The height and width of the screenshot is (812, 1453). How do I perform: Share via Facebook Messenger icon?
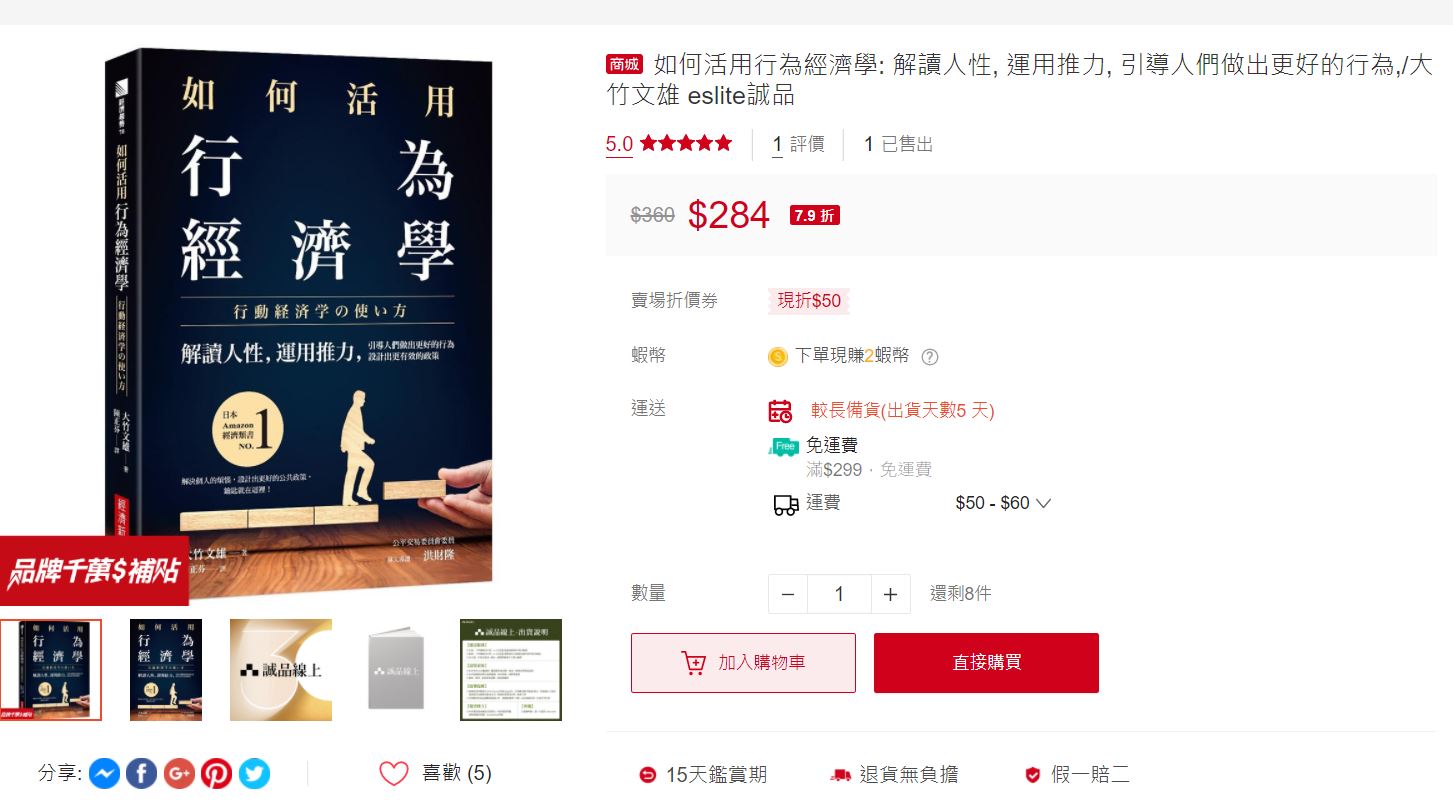pyautogui.click(x=105, y=773)
